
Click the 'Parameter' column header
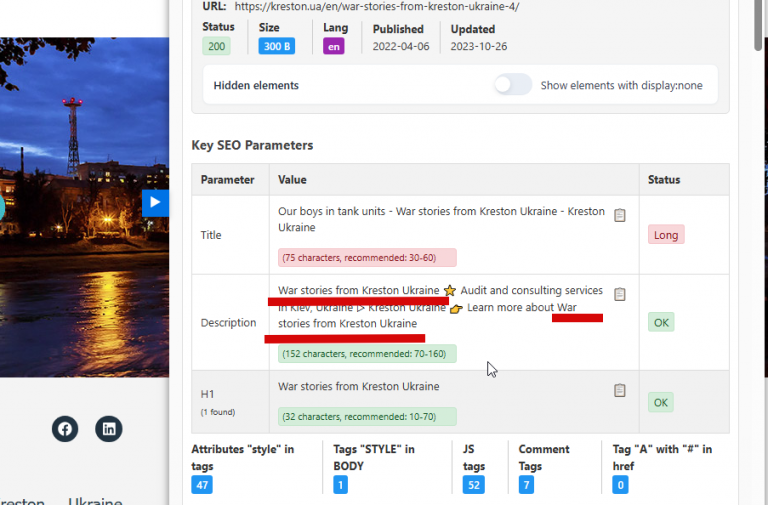[x=227, y=180]
